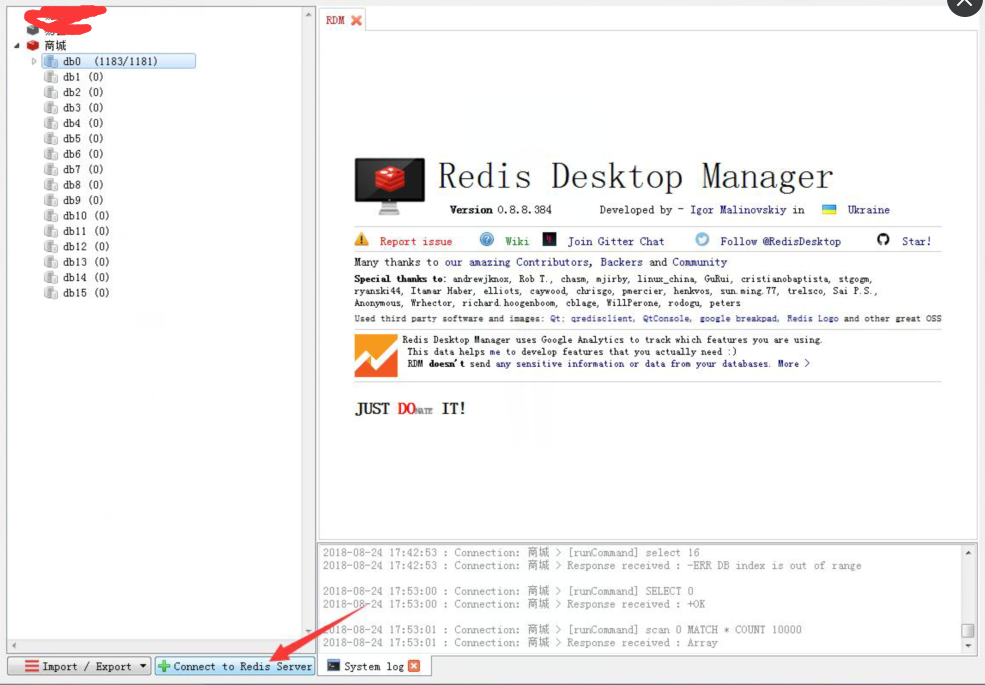
Task: Click the qredisclient link
Action: (x=601, y=319)
